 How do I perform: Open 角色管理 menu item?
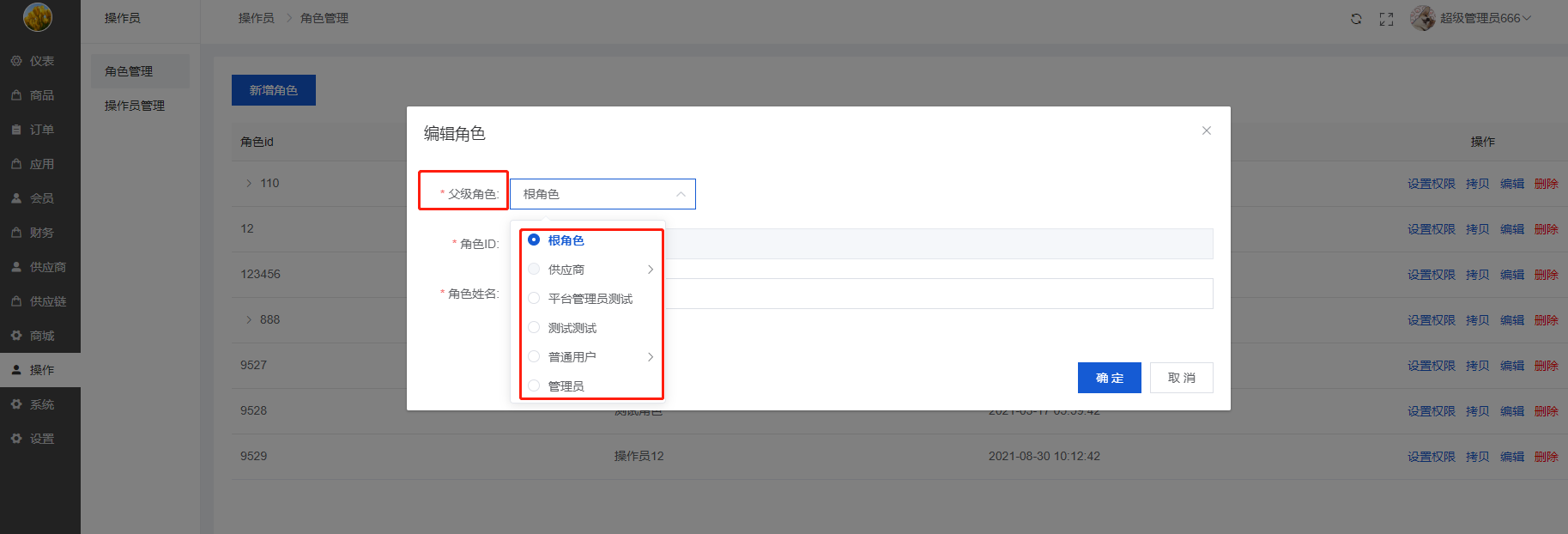[129, 71]
